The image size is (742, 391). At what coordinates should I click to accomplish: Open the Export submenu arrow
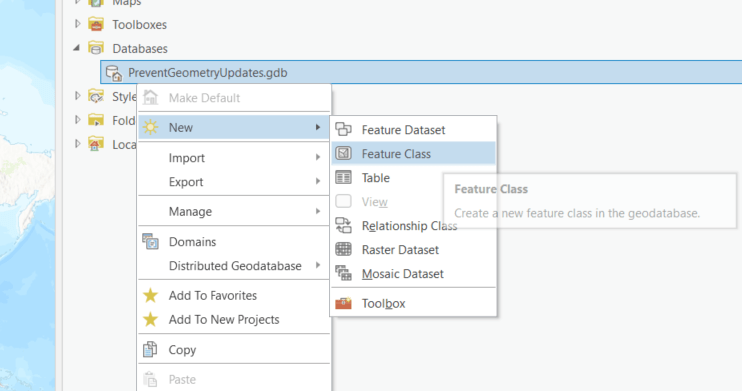[318, 181]
